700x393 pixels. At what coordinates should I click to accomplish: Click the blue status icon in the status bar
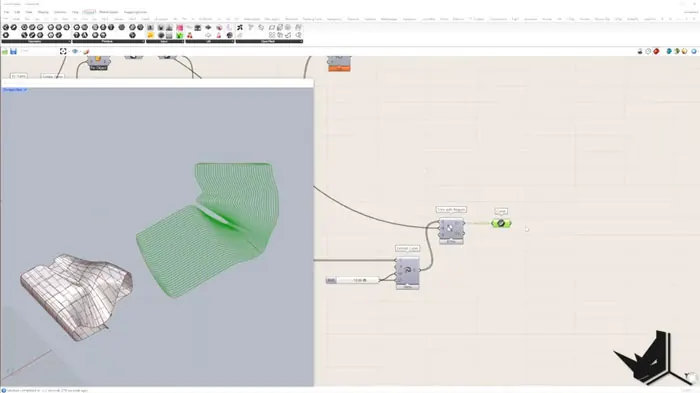point(4,390)
